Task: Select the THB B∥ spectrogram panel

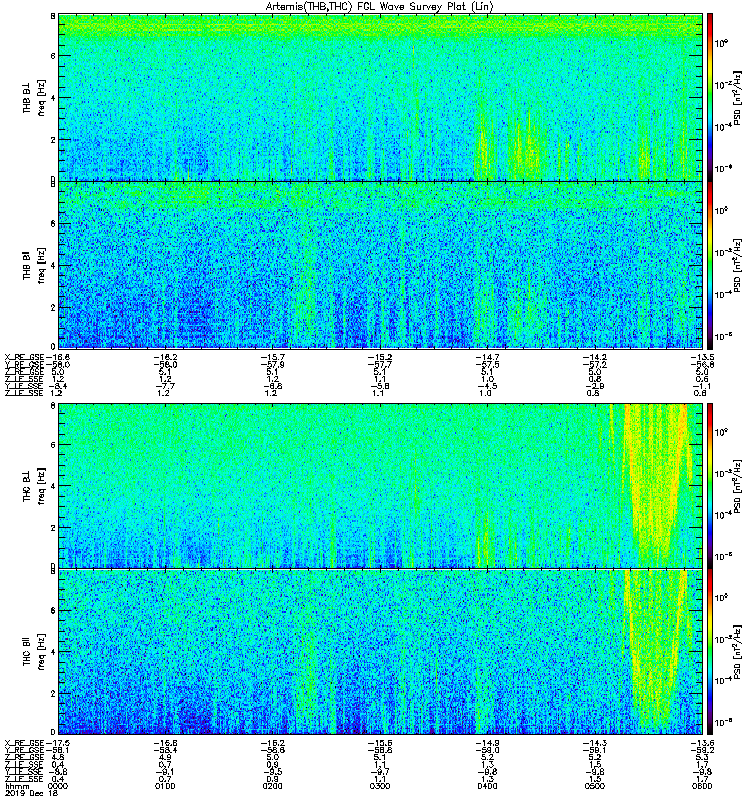Action: pos(380,265)
